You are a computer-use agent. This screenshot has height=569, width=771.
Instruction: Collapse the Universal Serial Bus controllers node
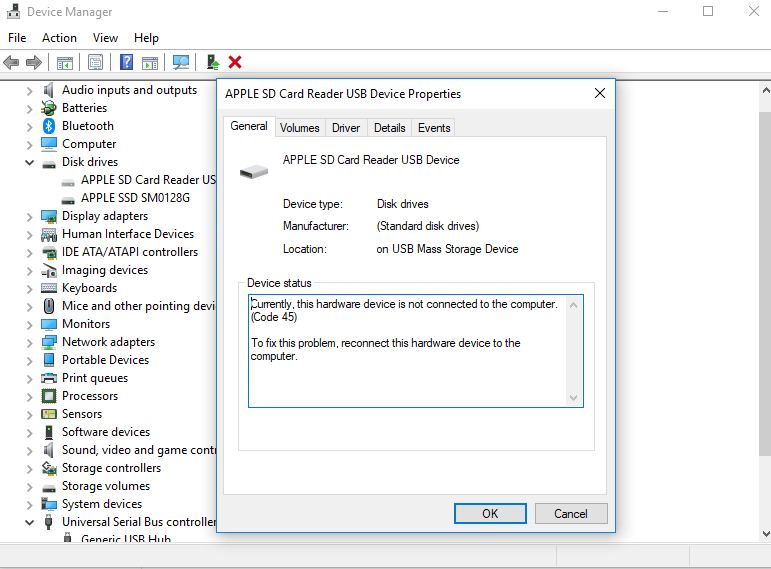[30, 522]
